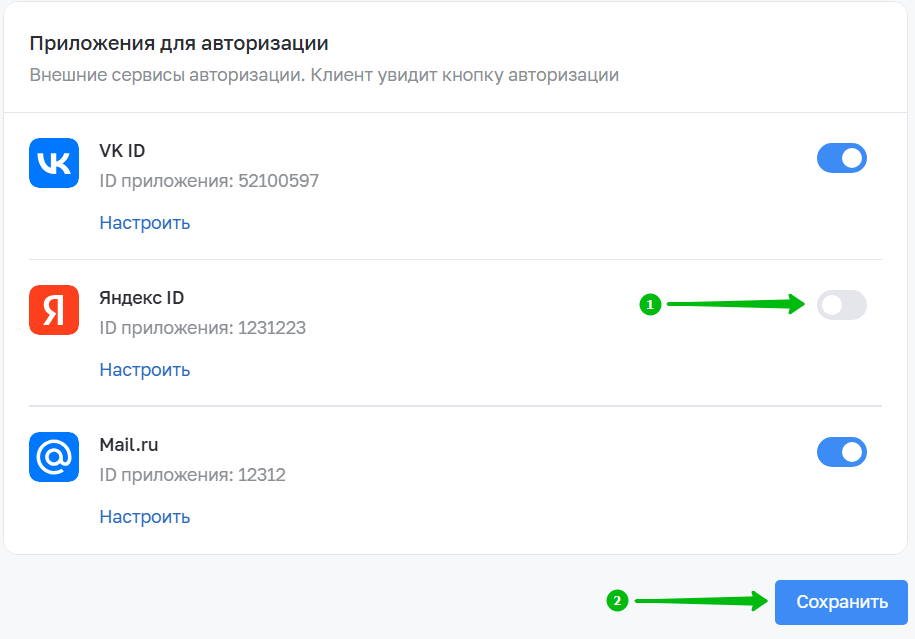Screen dimensions: 915x639
Task: Open Настроить link under Mail.ru
Action: pos(145,517)
